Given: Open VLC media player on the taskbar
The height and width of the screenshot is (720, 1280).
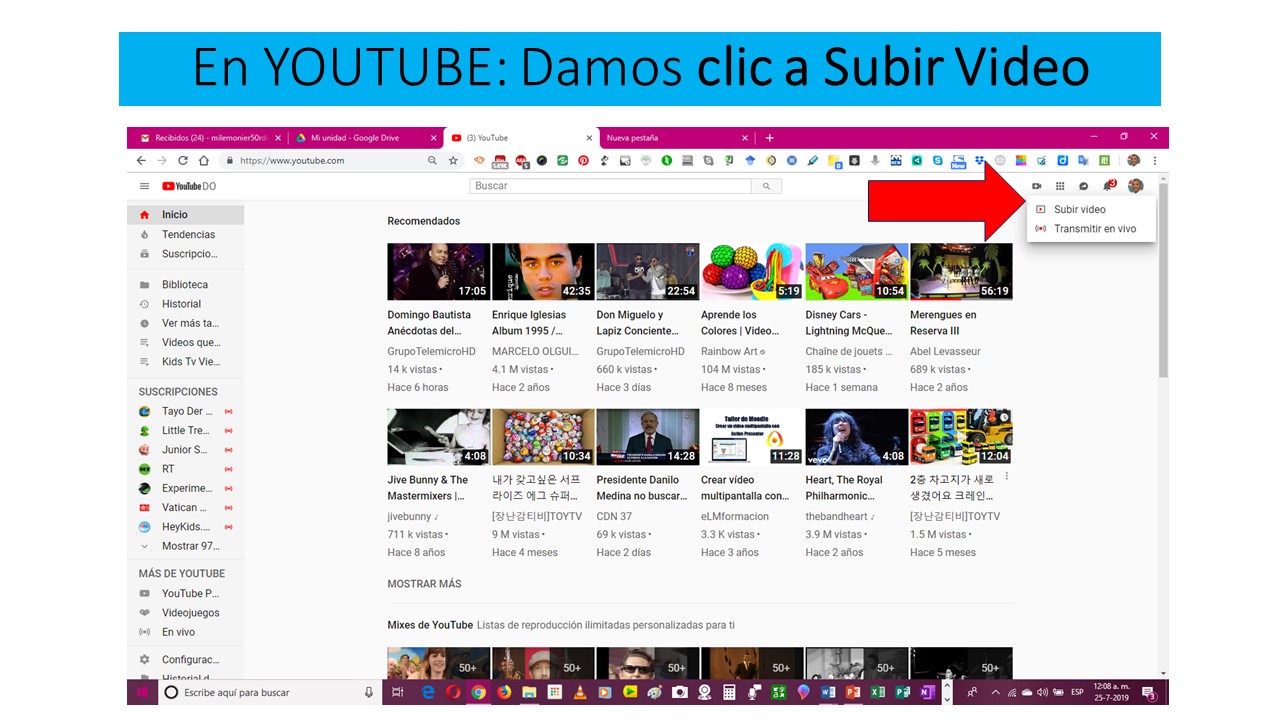Looking at the screenshot, I should point(579,692).
